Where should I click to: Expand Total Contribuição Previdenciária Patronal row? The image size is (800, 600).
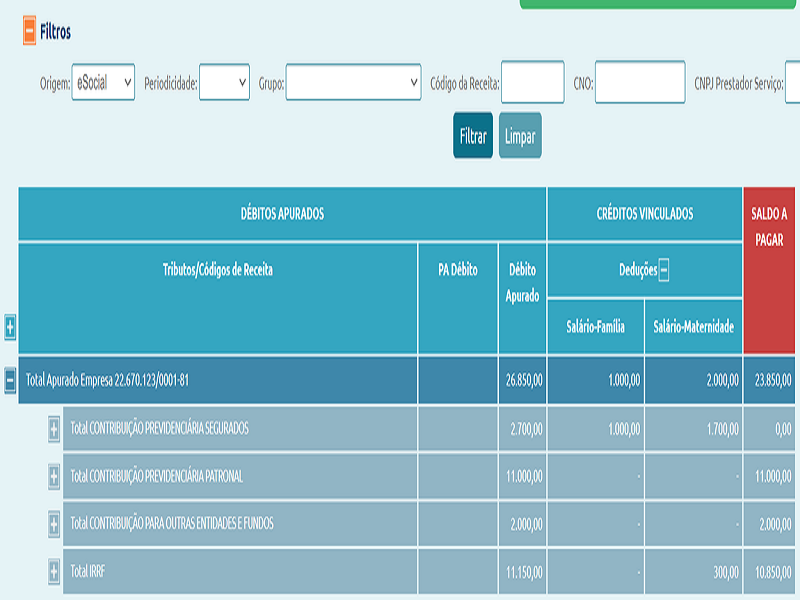pos(54,477)
